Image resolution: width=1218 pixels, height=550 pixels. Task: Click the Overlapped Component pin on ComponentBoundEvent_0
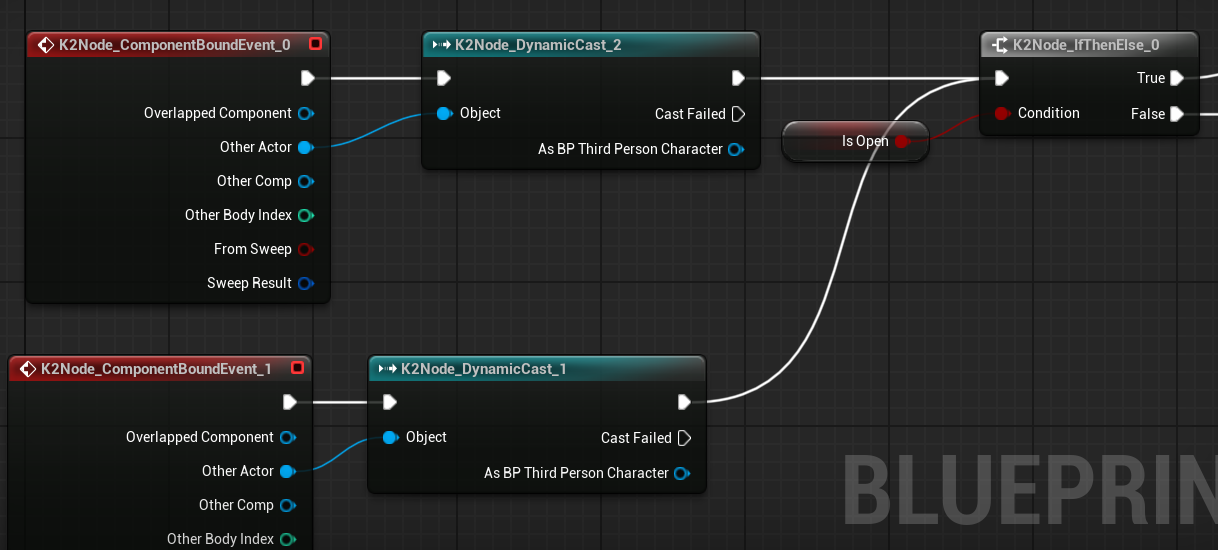tap(306, 113)
